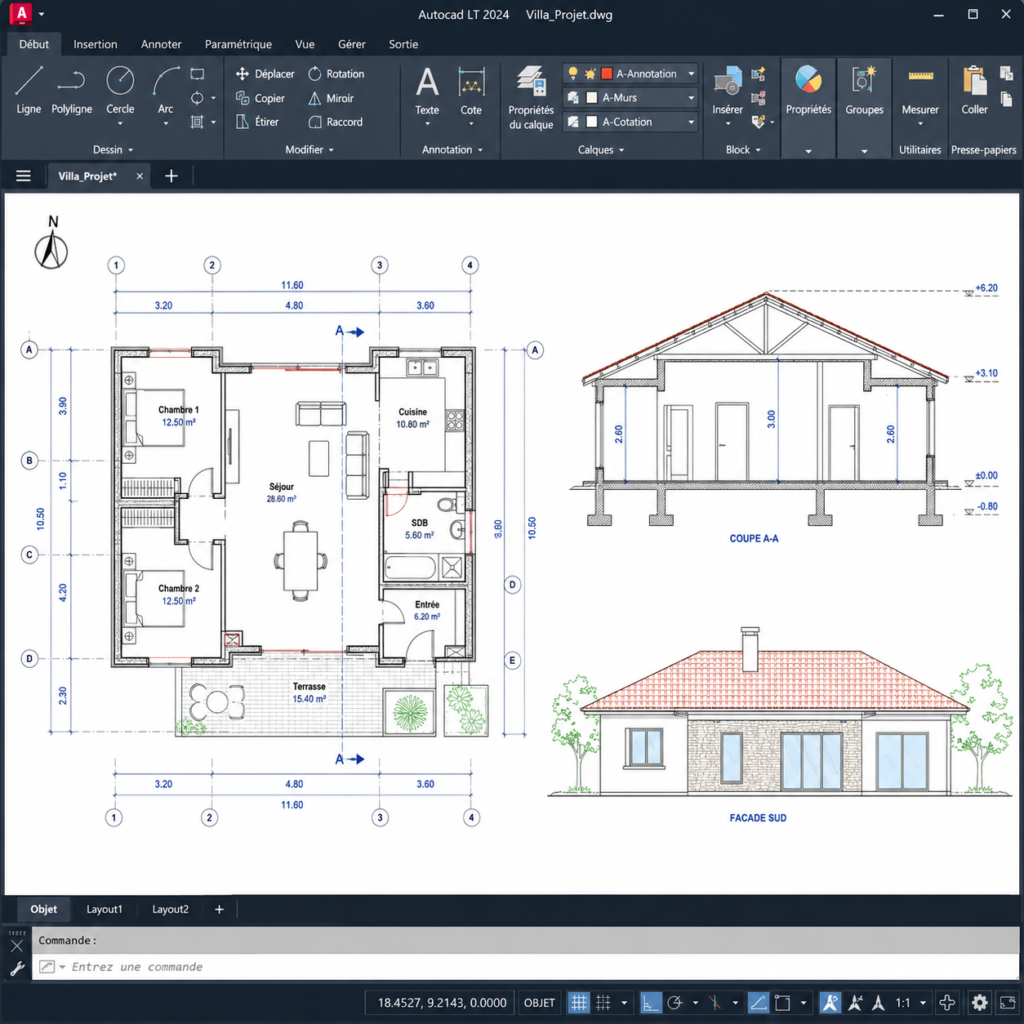Click the Insérer block icon
Image resolution: width=1024 pixels, height=1024 pixels.
click(x=728, y=90)
